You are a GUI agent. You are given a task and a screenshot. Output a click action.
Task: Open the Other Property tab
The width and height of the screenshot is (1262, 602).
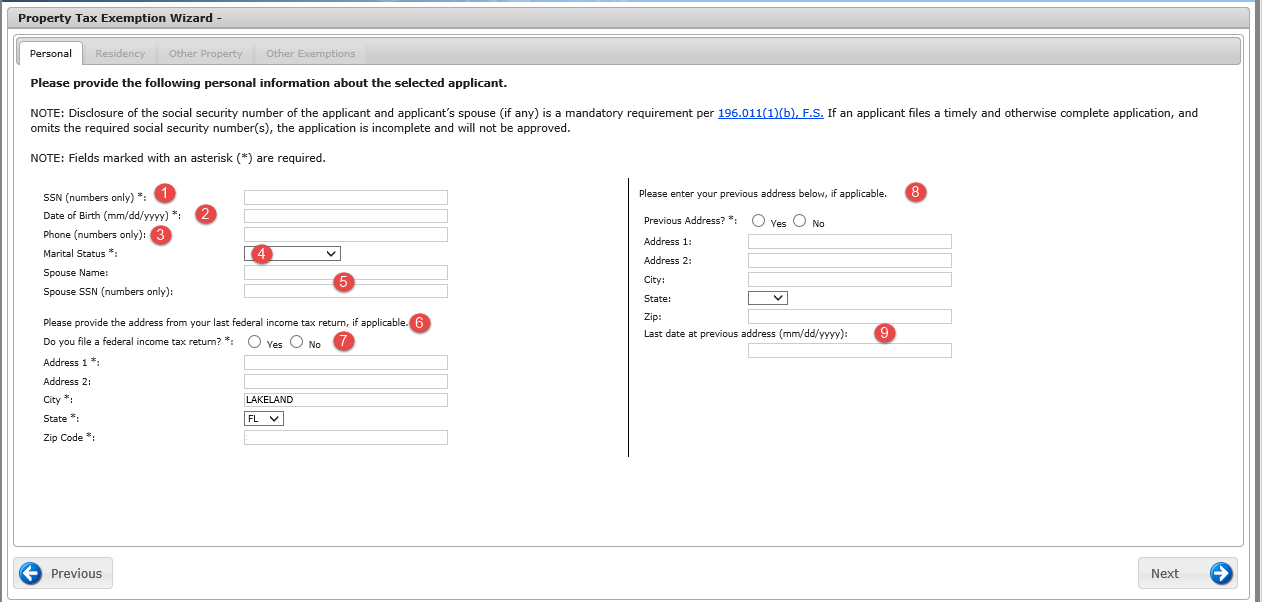pos(205,53)
